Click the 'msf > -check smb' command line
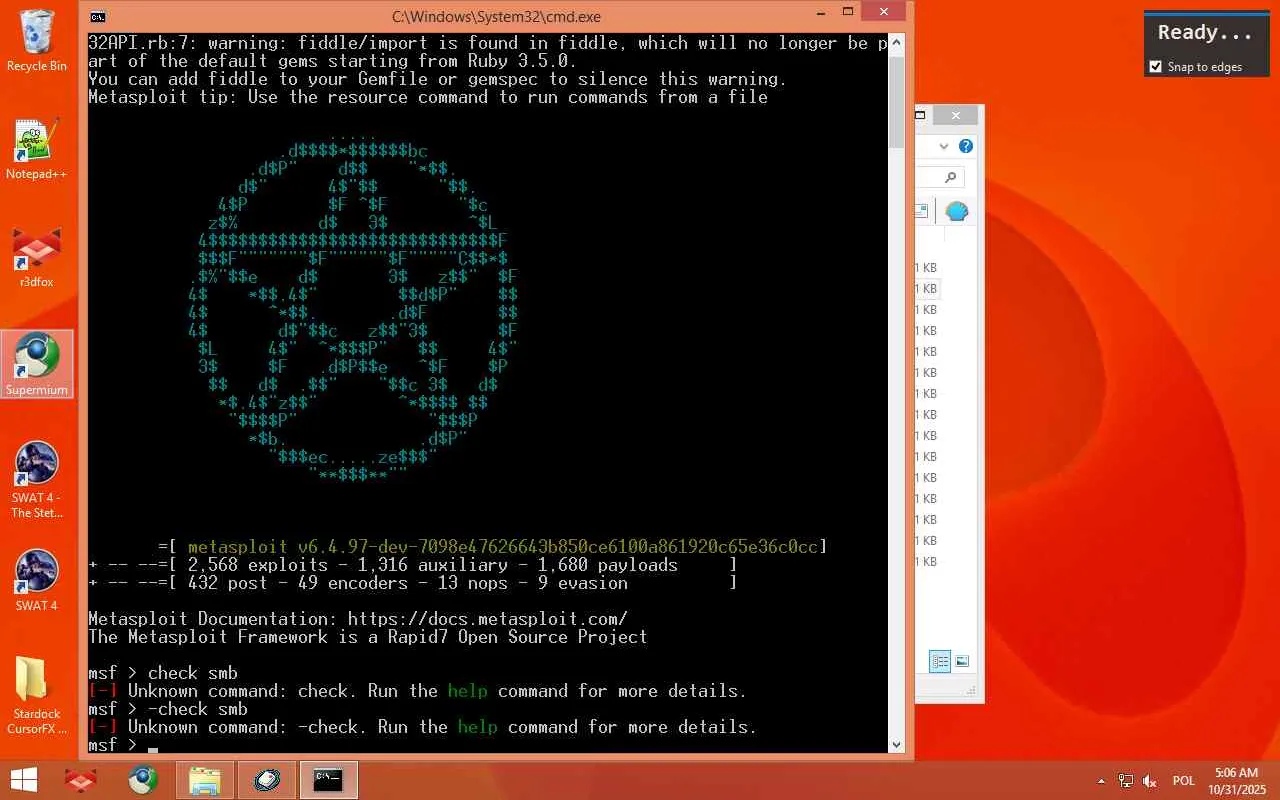The width and height of the screenshot is (1280, 800). tap(168, 709)
